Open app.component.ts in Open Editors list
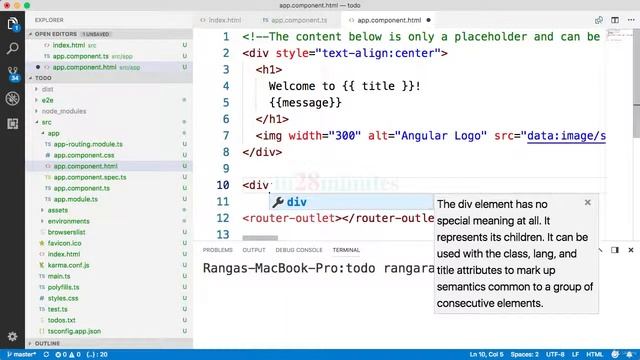 point(80,56)
